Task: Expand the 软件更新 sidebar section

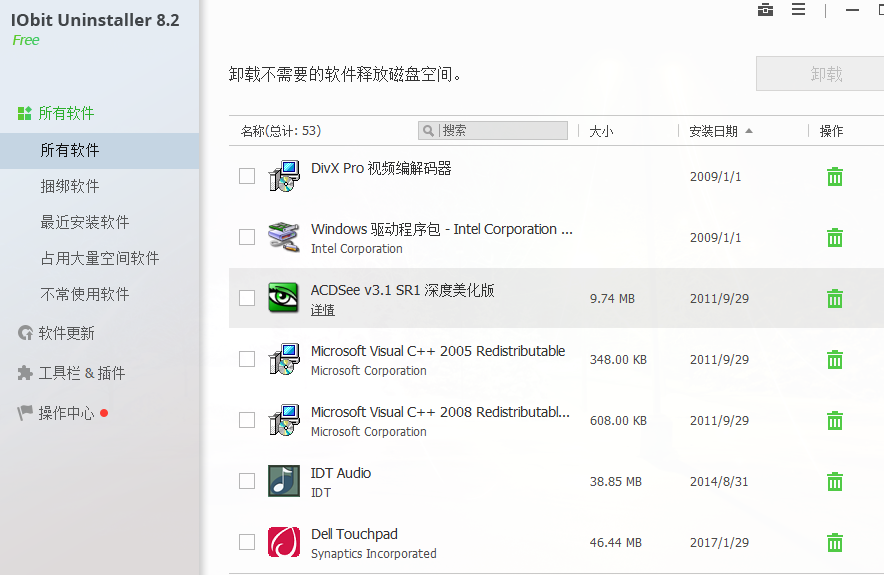Action: pyautogui.click(x=66, y=333)
